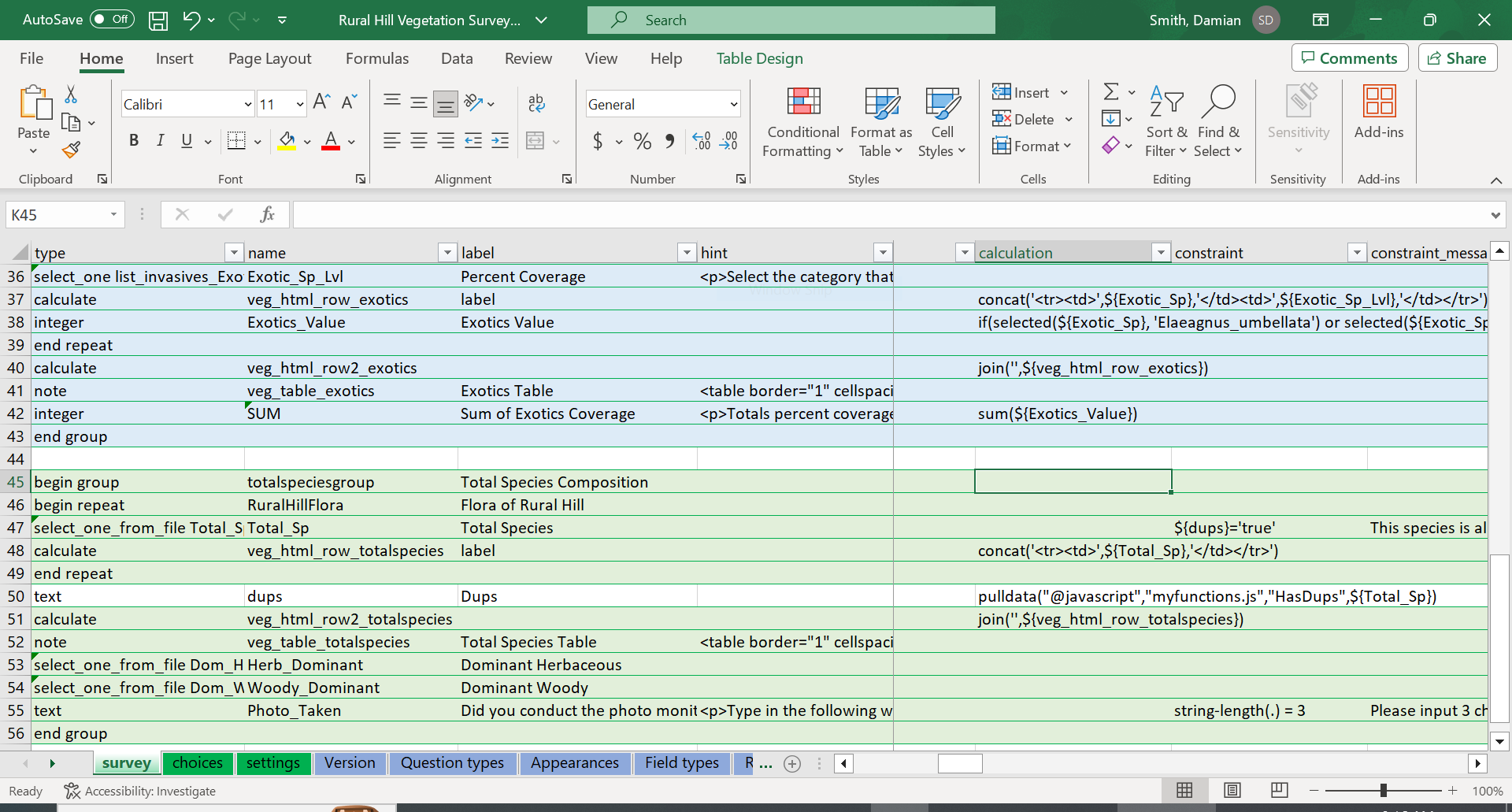This screenshot has height=812, width=1512.
Task: Expand the Number Format combo box
Action: (733, 104)
